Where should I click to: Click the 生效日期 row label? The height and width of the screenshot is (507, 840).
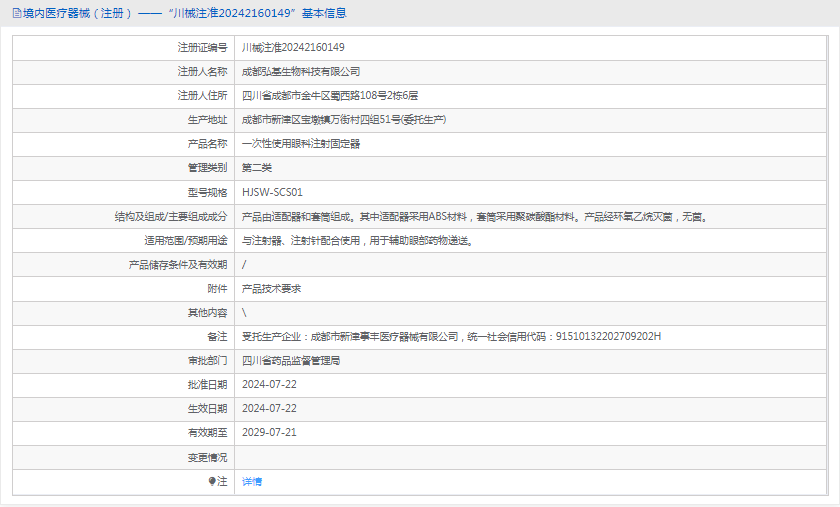coord(207,408)
